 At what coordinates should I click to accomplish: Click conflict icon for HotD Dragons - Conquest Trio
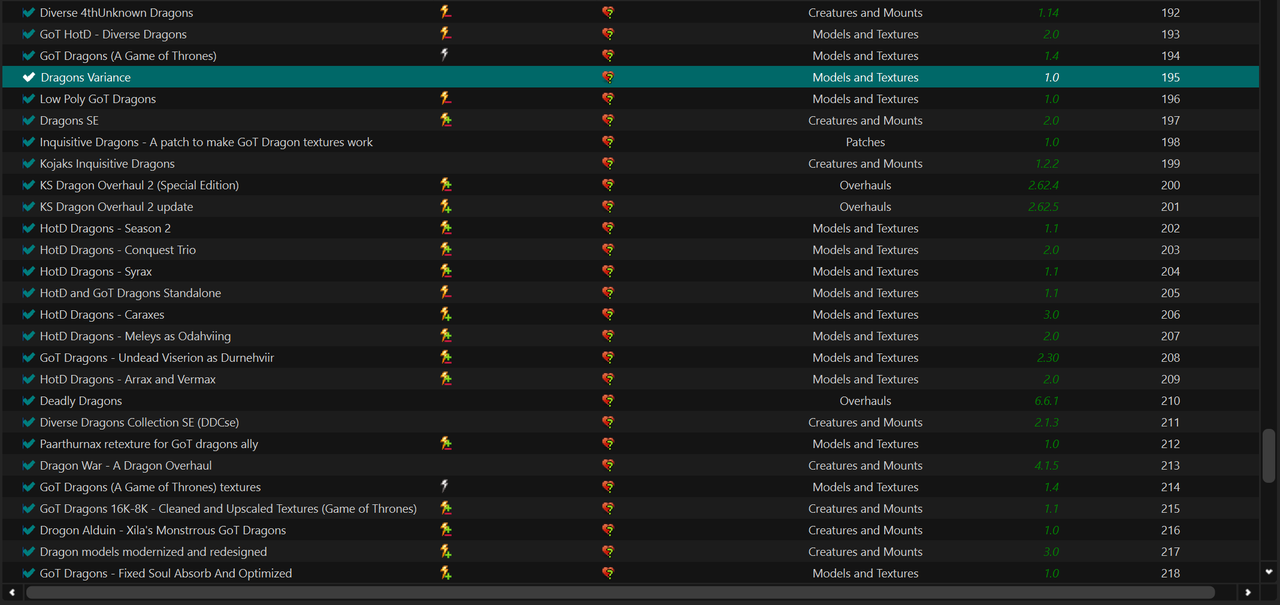445,250
